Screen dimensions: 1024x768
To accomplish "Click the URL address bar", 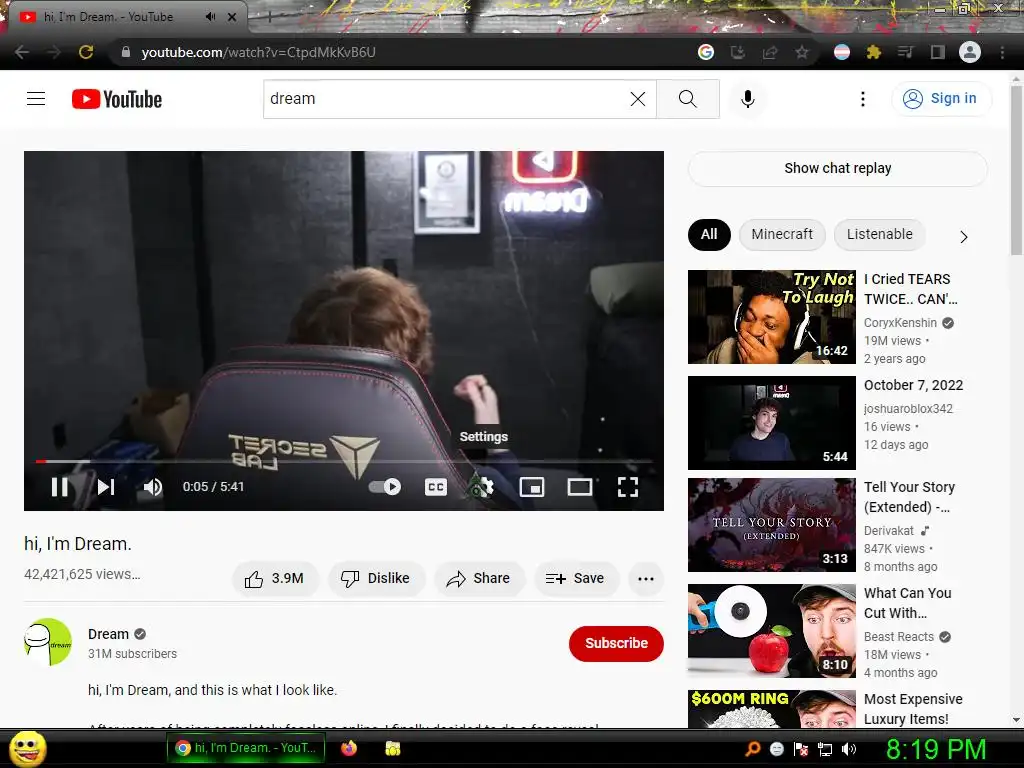I will [405, 52].
